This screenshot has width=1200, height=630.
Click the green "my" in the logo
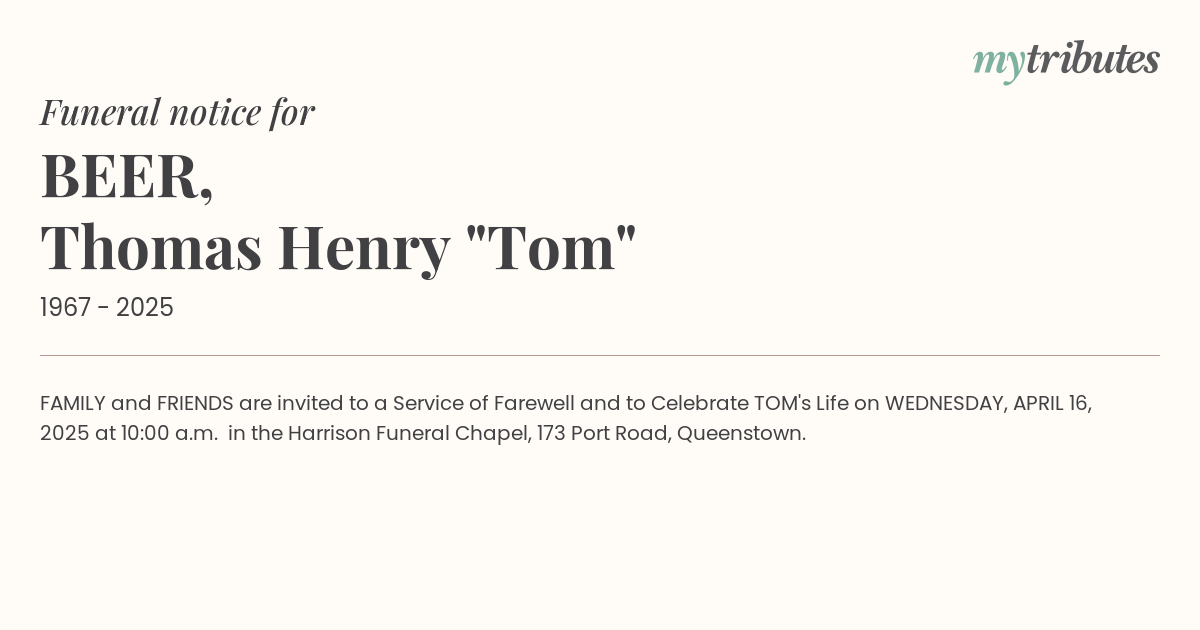click(999, 64)
